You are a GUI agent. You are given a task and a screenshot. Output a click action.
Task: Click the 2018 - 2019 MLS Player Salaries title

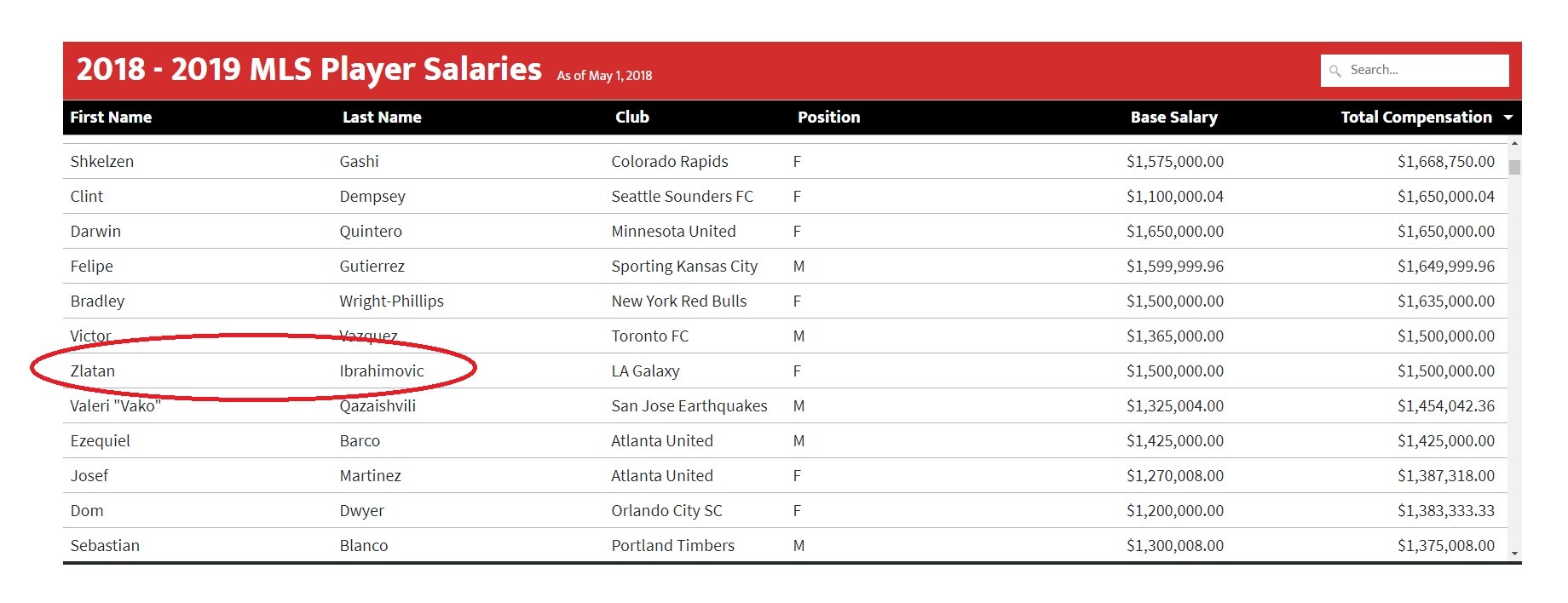coord(308,69)
